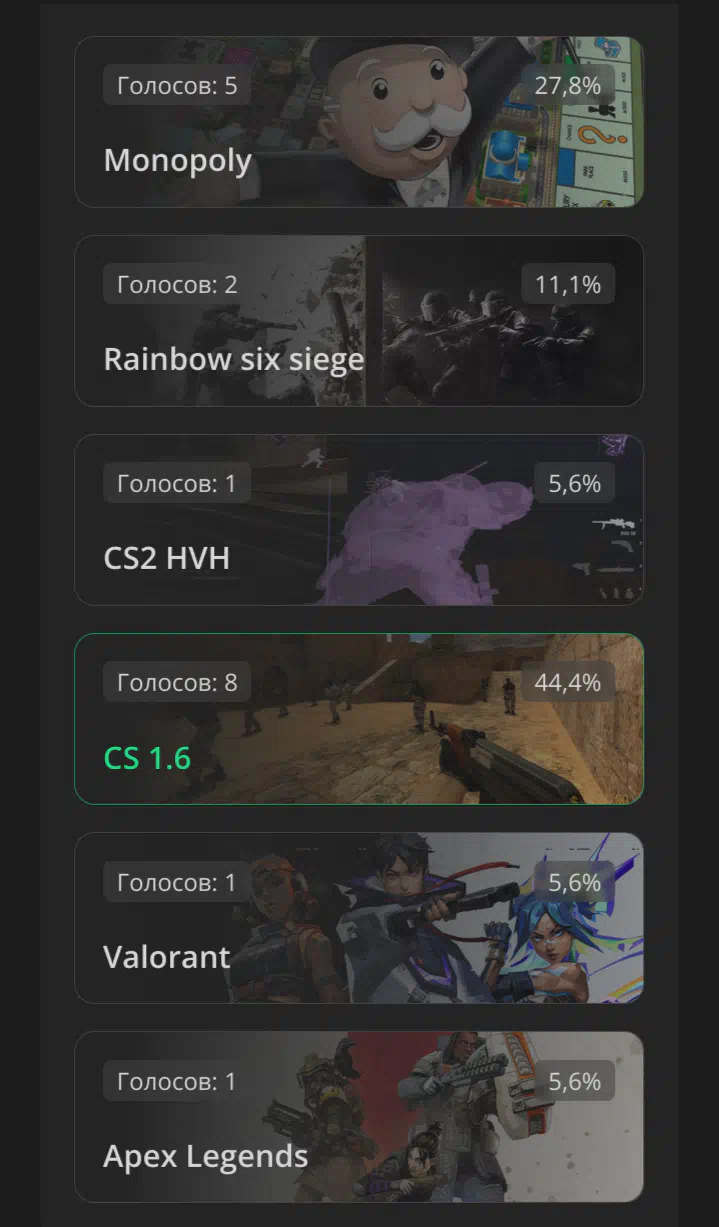The image size is (719, 1227).
Task: Pick the CS2 HVH card
Action: pyautogui.click(x=359, y=520)
